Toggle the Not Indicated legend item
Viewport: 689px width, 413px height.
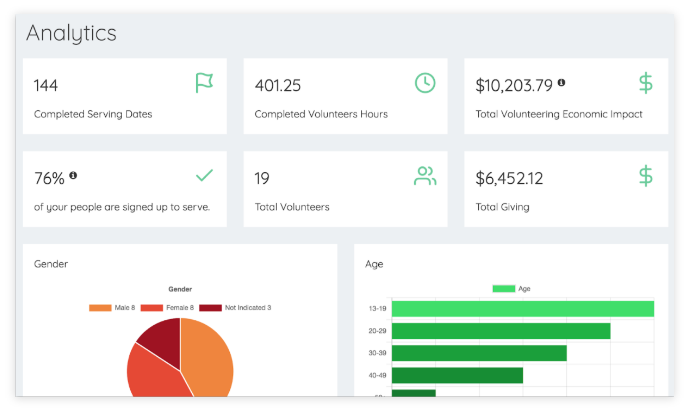click(235, 308)
